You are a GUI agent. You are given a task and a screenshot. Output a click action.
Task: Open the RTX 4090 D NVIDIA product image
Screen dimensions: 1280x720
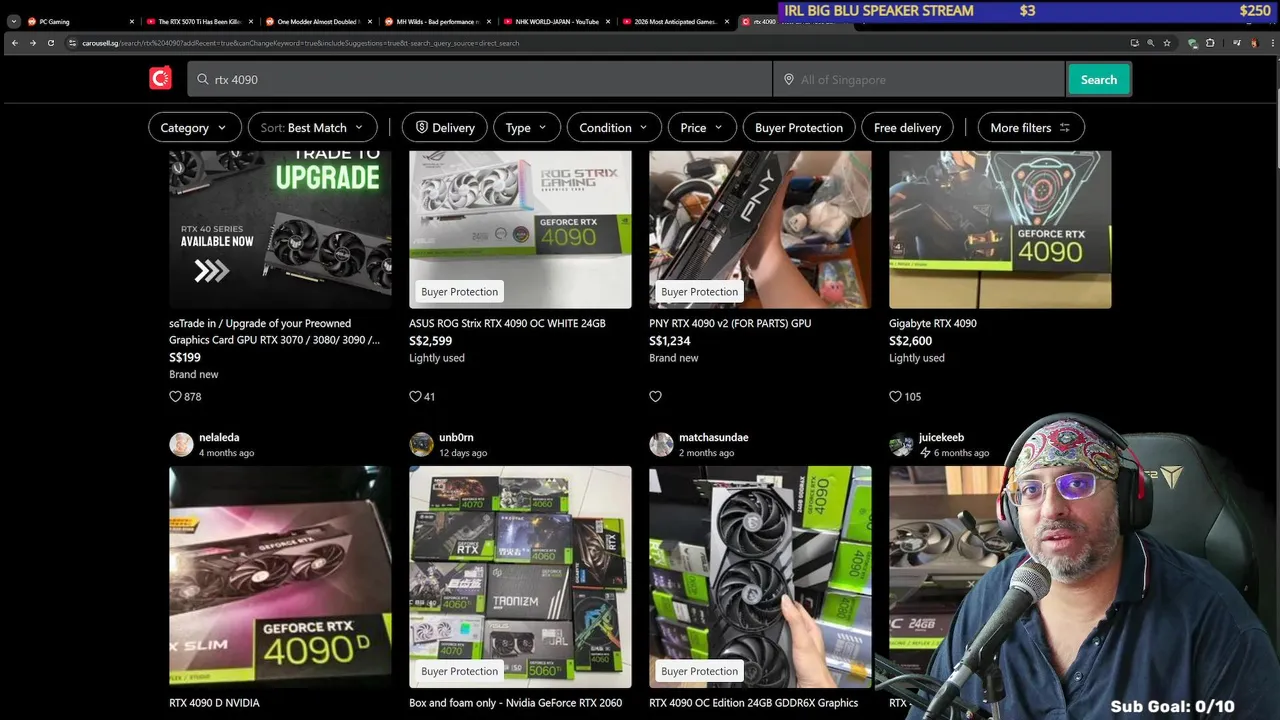(280, 576)
